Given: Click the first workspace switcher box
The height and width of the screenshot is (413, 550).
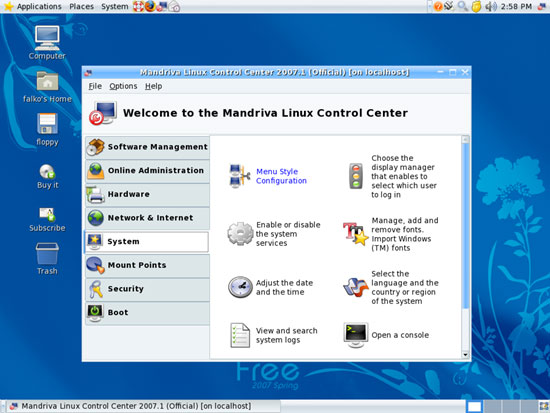Looking at the screenshot, I should coord(475,406).
